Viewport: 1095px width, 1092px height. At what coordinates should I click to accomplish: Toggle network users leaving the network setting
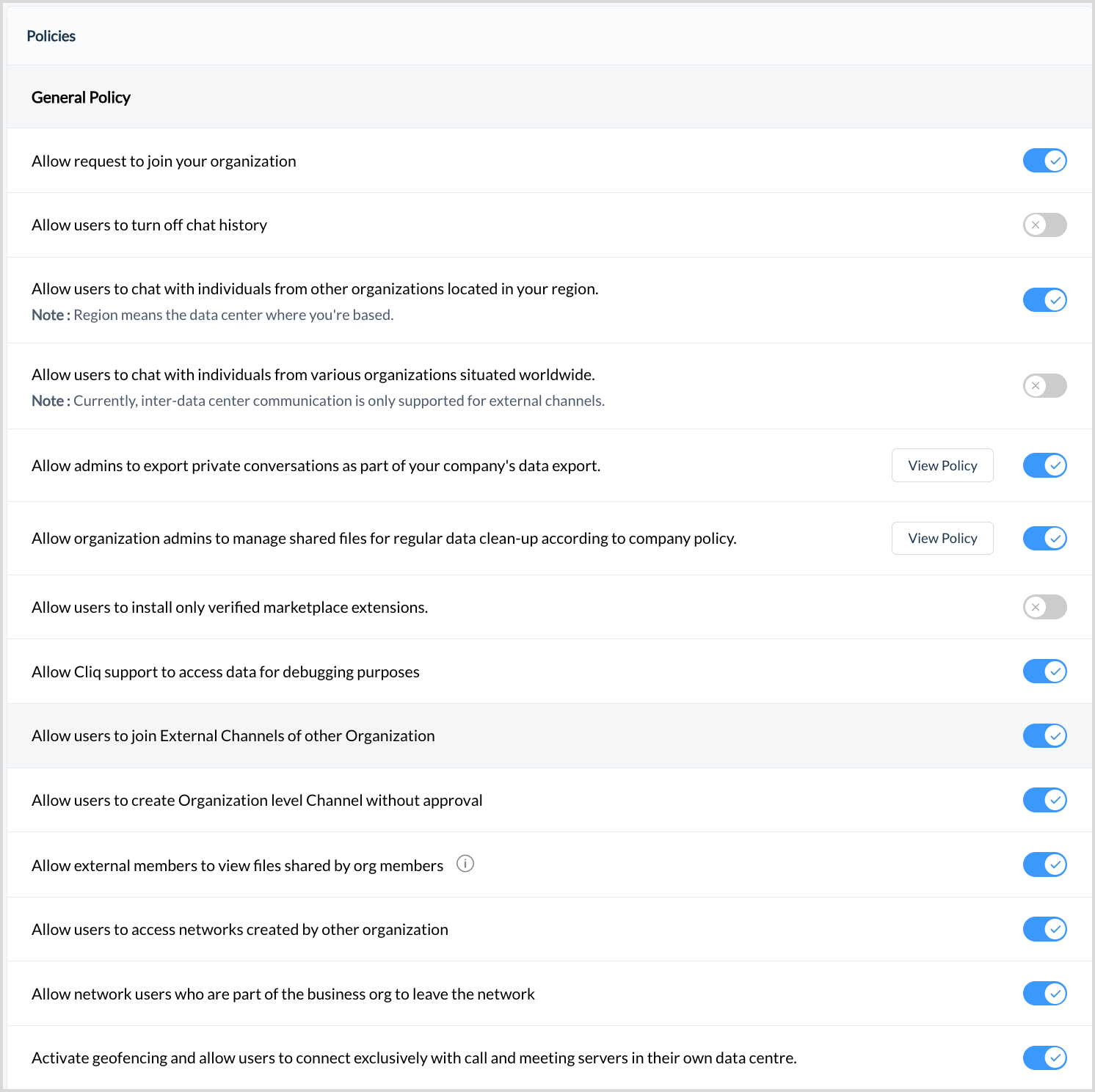(1044, 994)
